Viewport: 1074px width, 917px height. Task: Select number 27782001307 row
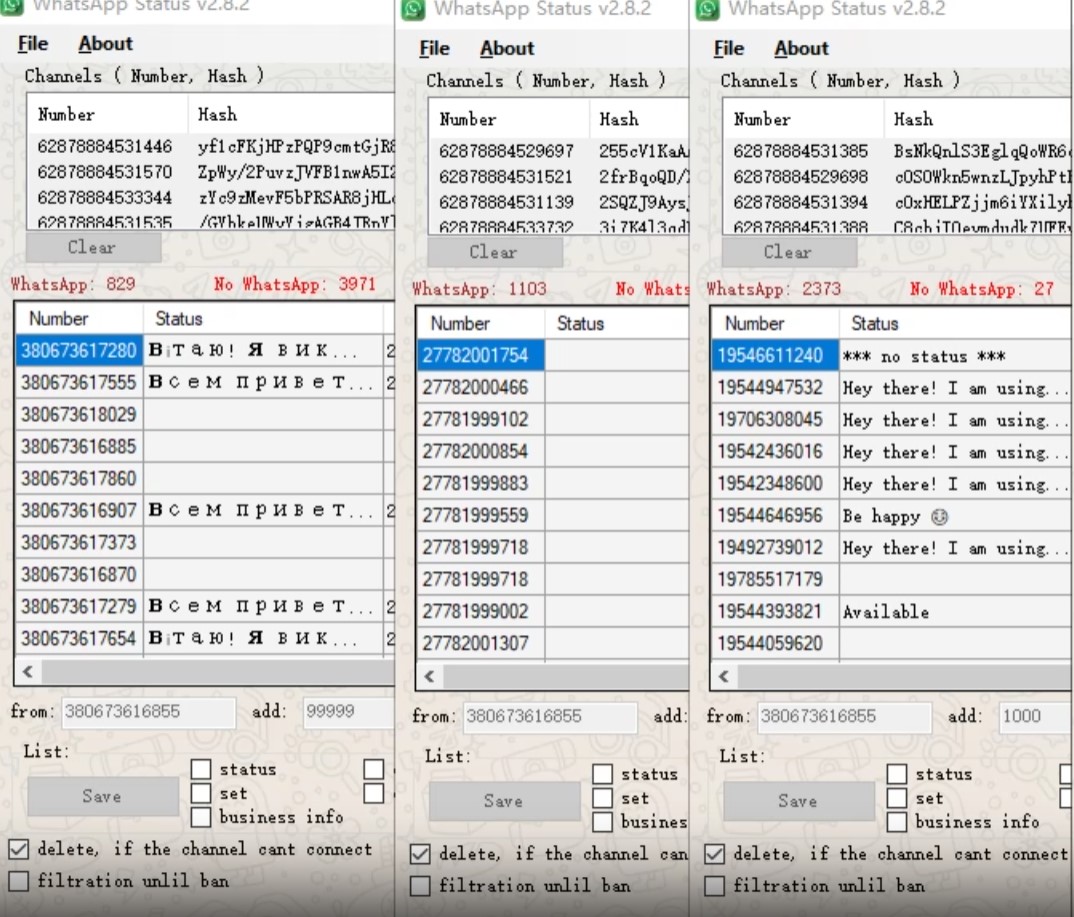tap(553, 643)
